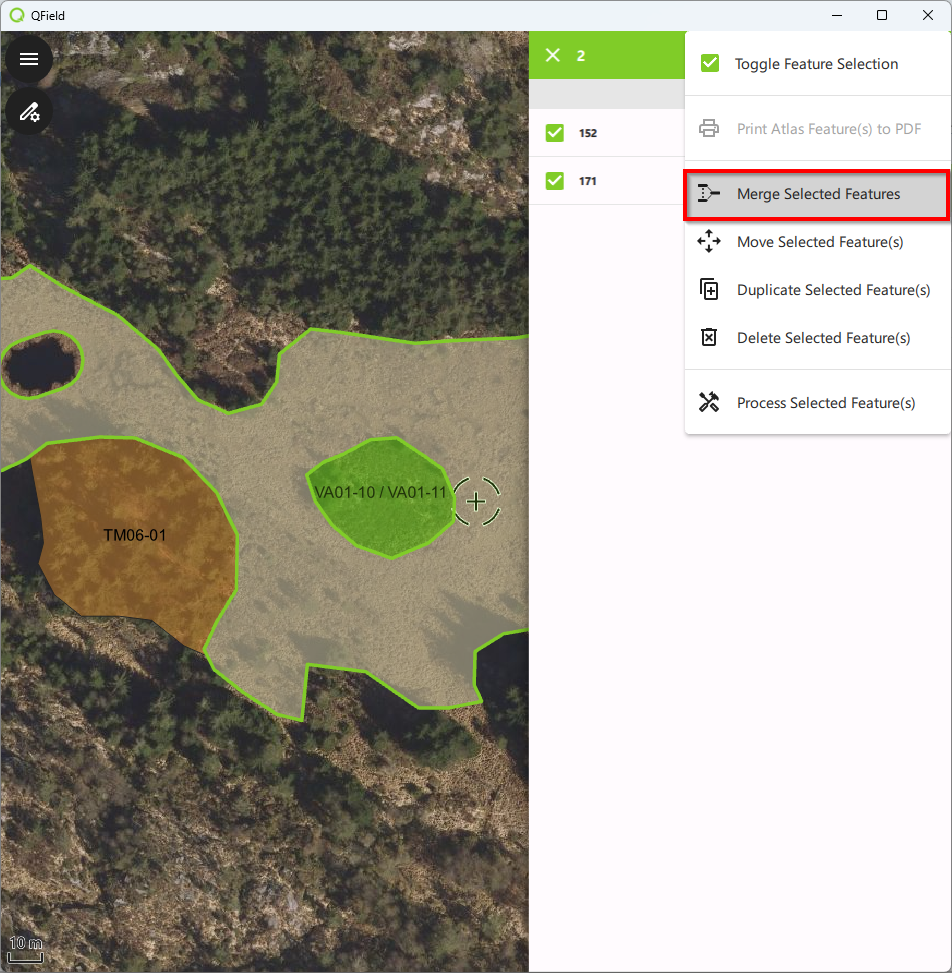This screenshot has width=952, height=973.
Task: Click the crosshair locator on the map
Action: [476, 501]
